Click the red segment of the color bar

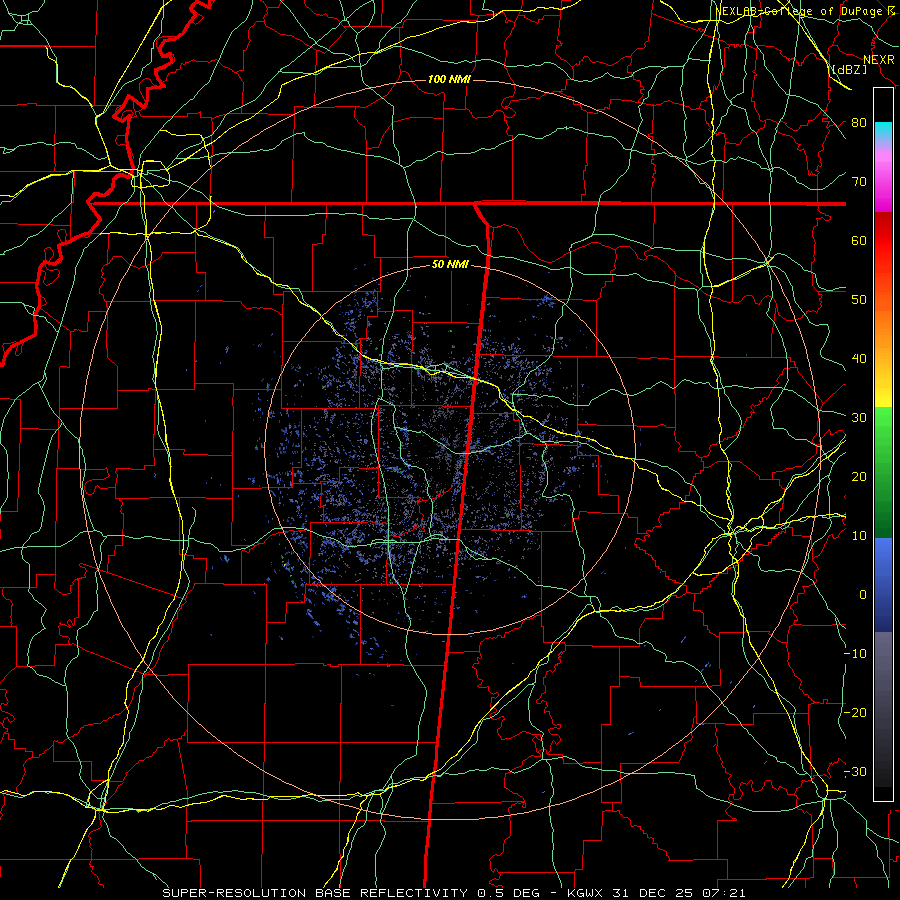coord(883,241)
